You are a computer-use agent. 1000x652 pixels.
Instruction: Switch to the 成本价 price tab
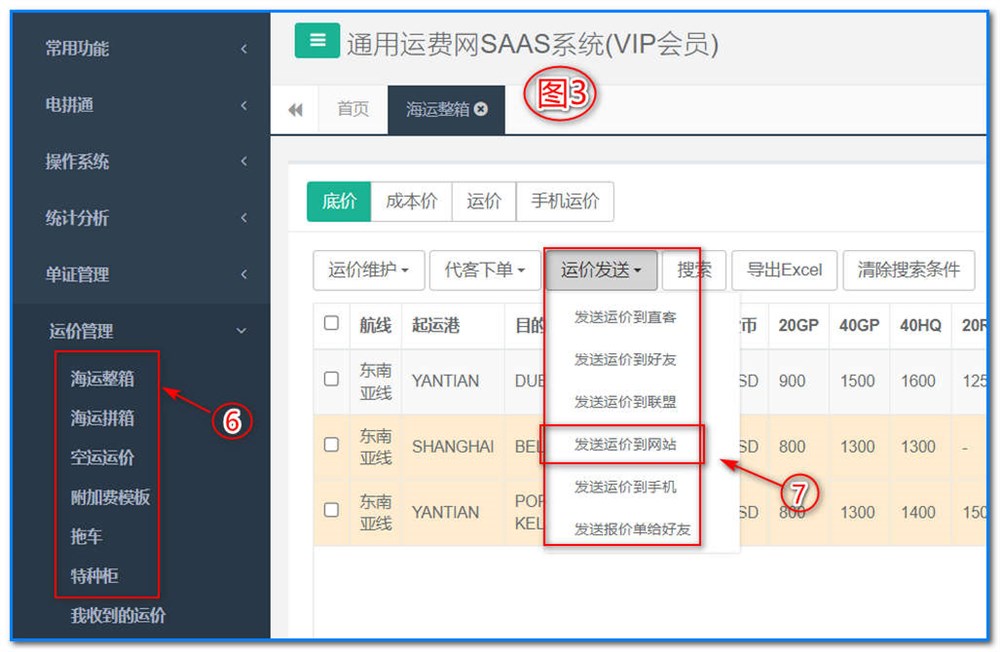click(411, 201)
